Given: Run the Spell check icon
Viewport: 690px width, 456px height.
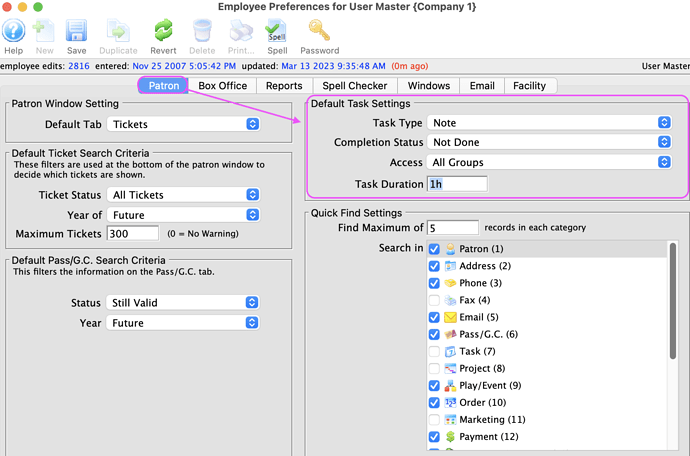Looking at the screenshot, I should pos(276,31).
